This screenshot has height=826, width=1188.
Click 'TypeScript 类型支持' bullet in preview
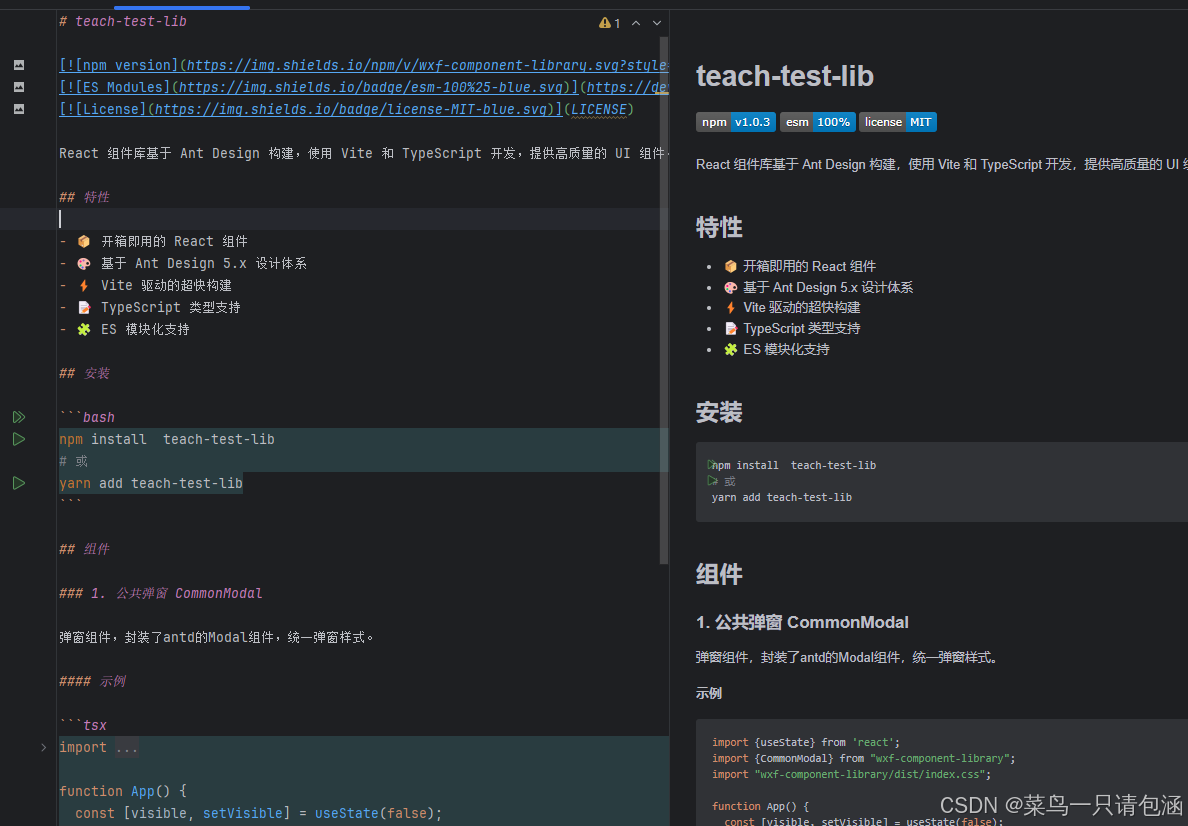click(x=802, y=328)
